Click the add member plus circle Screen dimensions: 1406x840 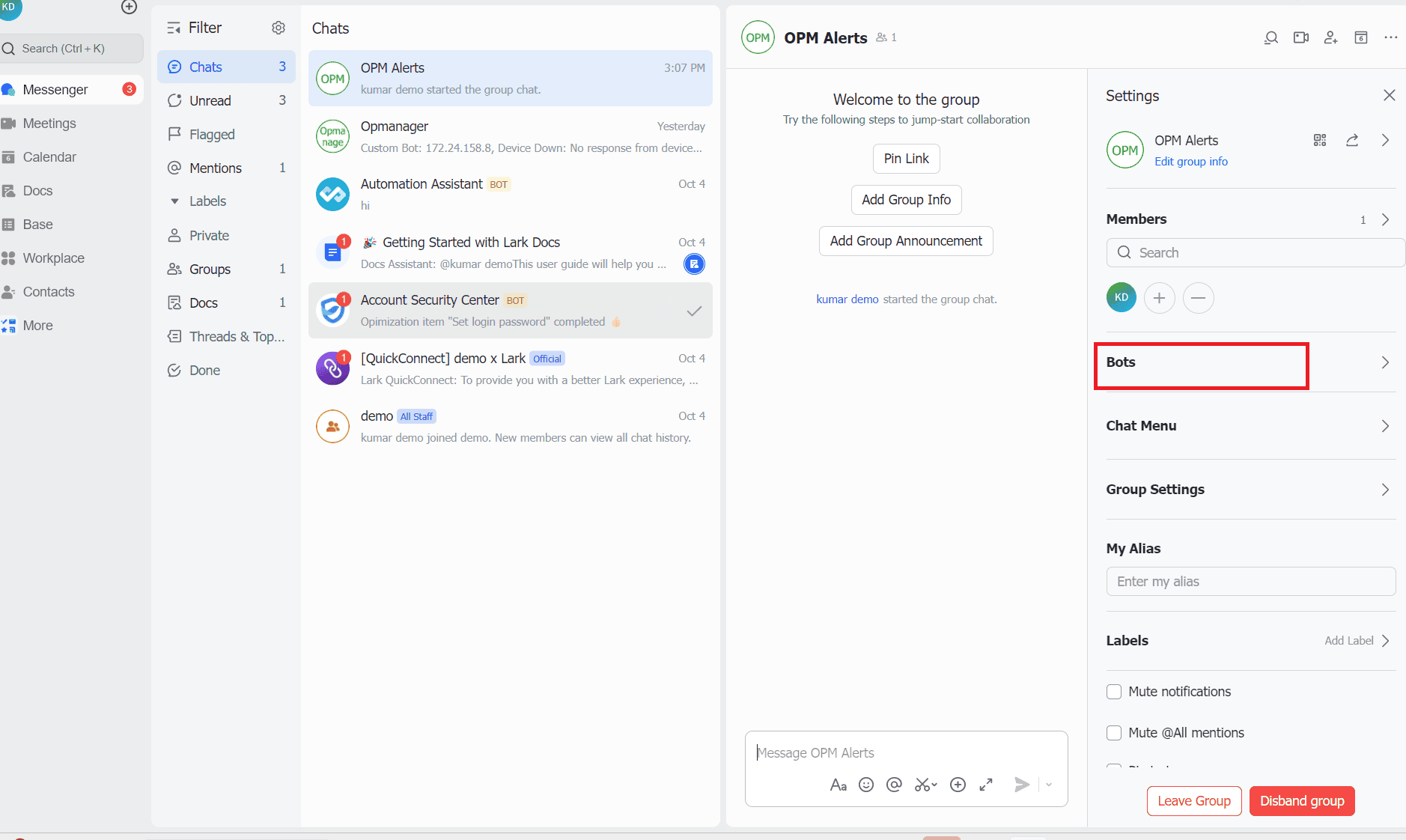(1159, 298)
